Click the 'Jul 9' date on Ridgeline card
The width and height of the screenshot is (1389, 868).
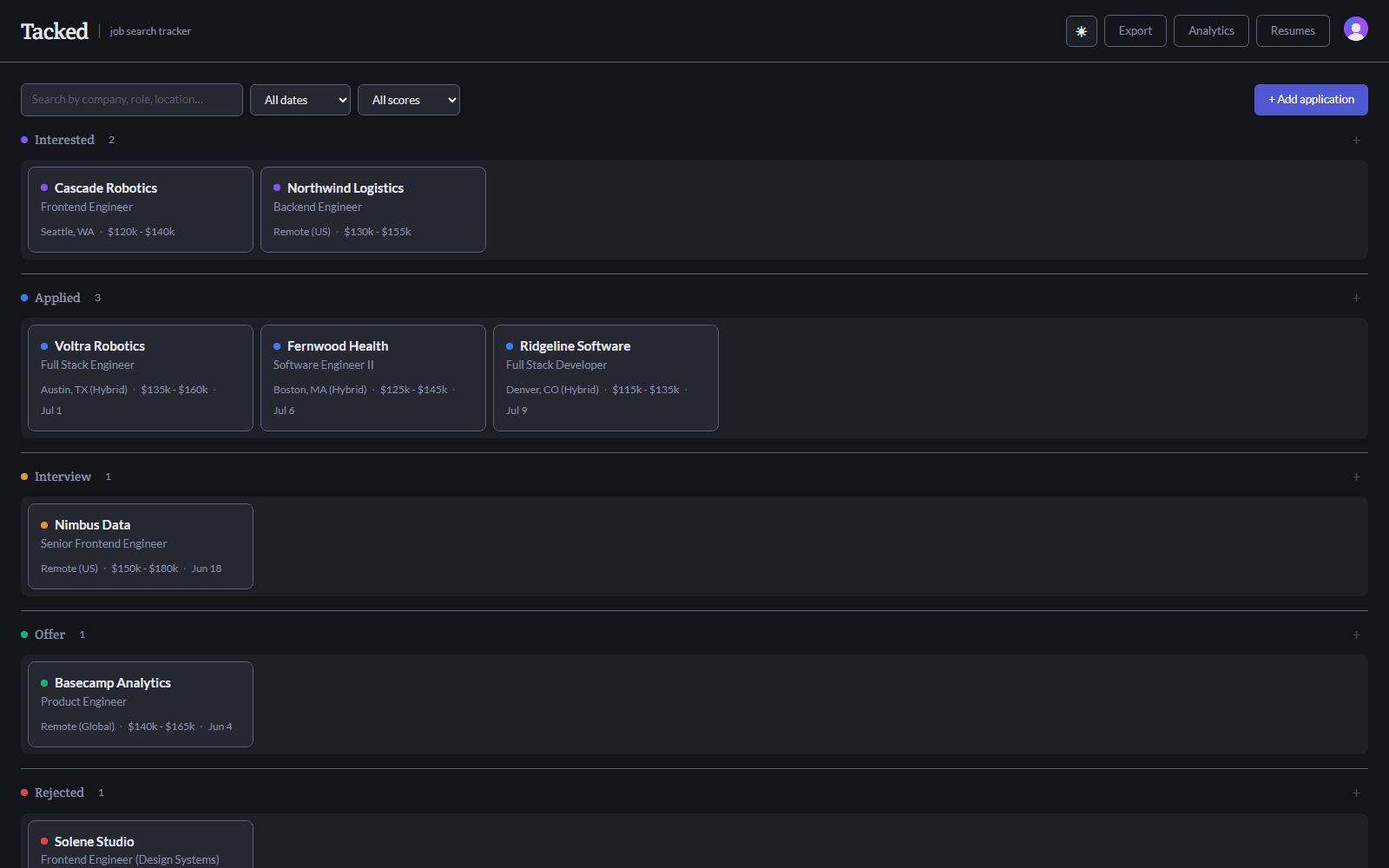(x=517, y=411)
